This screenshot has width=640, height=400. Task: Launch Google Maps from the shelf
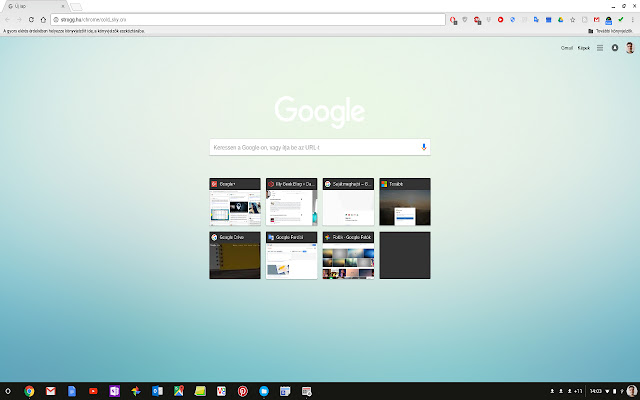click(x=179, y=391)
